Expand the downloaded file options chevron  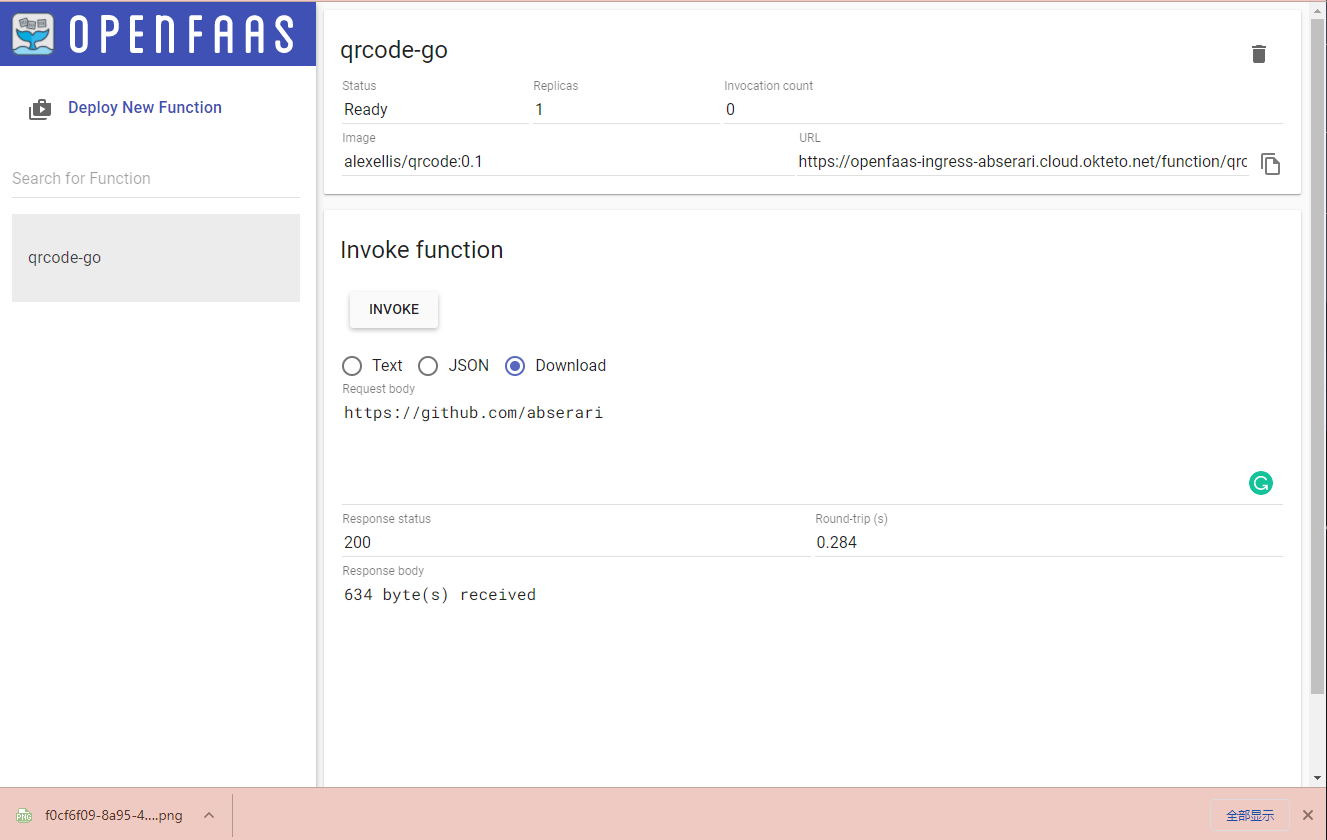click(209, 815)
